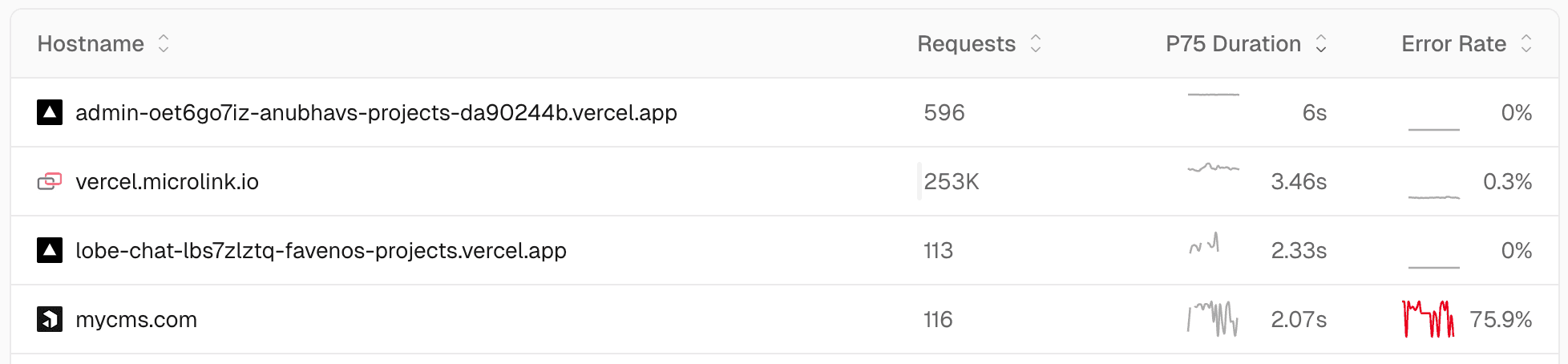Open the mycms.com hostname row
The height and width of the screenshot is (364, 1568).
click(136, 319)
